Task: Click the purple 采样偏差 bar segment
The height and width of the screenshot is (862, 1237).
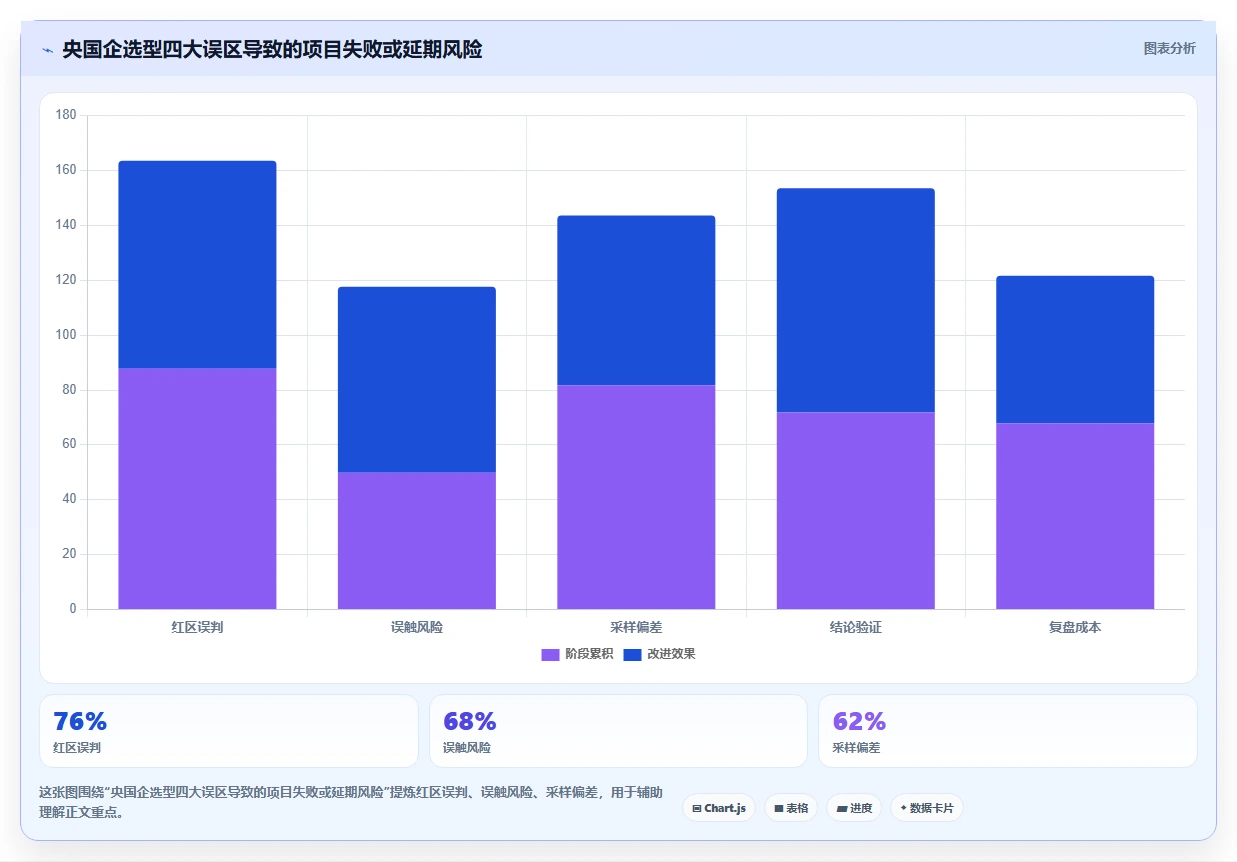Action: coord(636,497)
